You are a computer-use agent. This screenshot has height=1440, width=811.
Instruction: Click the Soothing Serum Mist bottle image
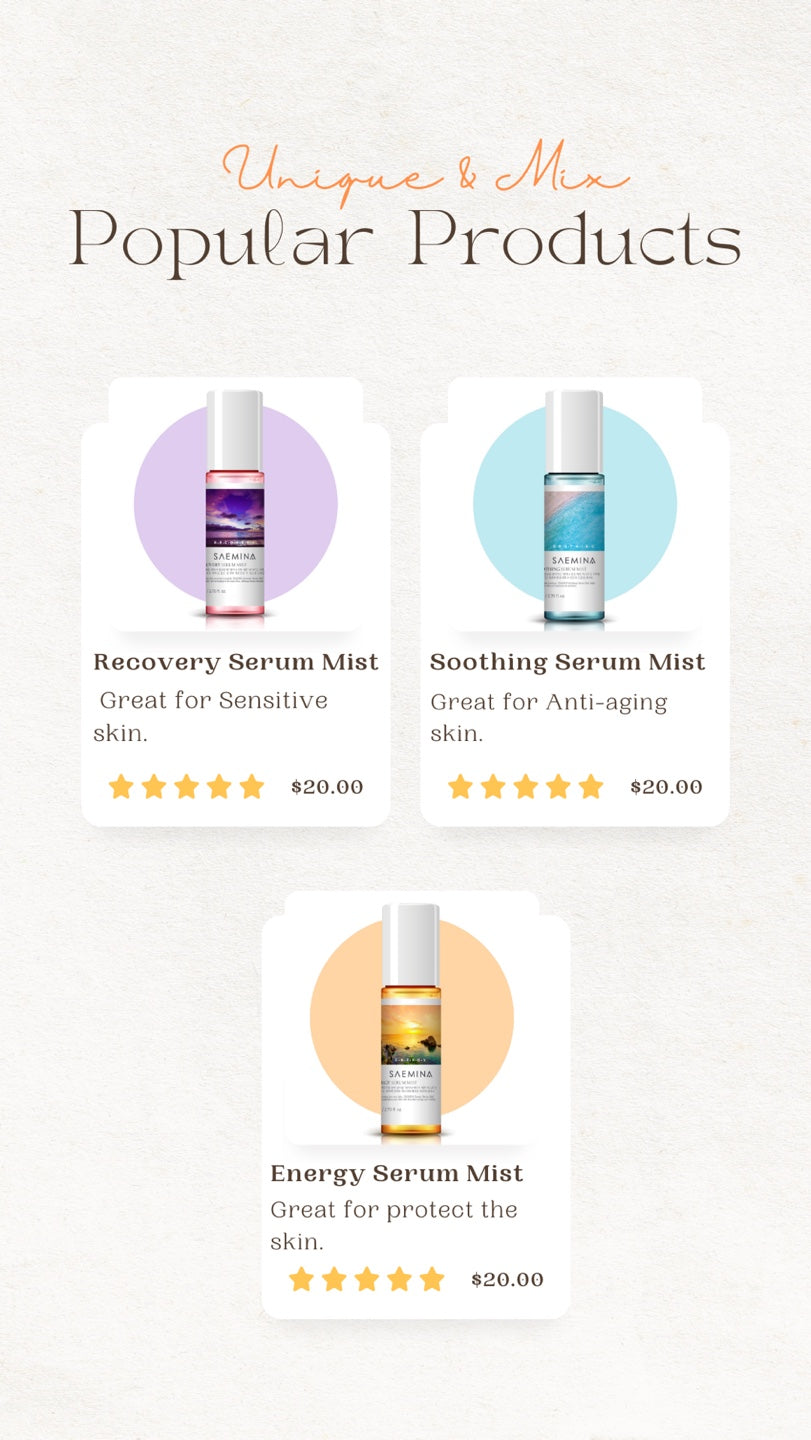(574, 509)
